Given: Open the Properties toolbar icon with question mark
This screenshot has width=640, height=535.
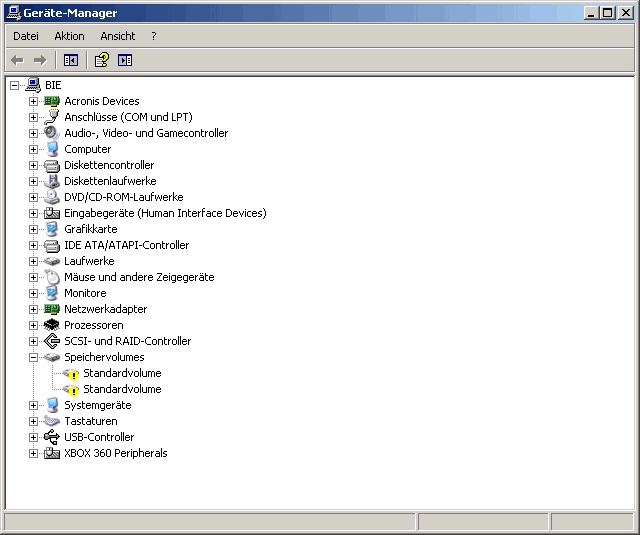Looking at the screenshot, I should click(x=102, y=60).
